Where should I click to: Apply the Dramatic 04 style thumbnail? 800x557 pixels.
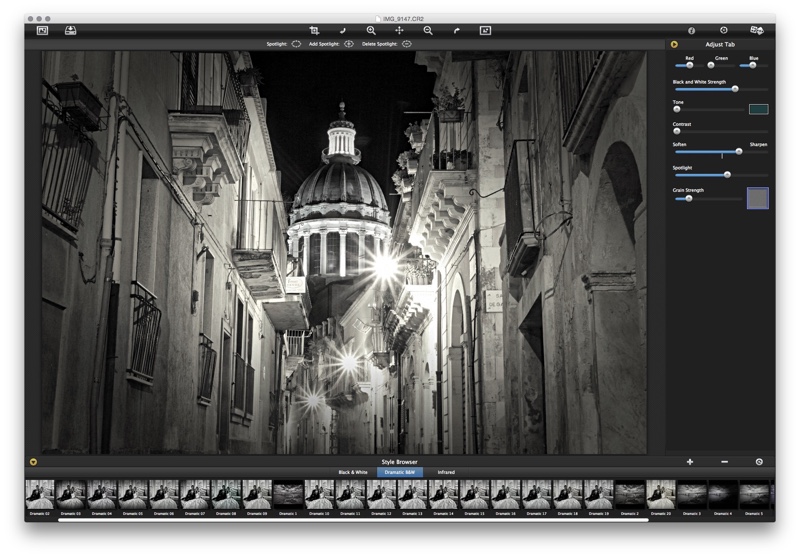pyautogui.click(x=102, y=495)
